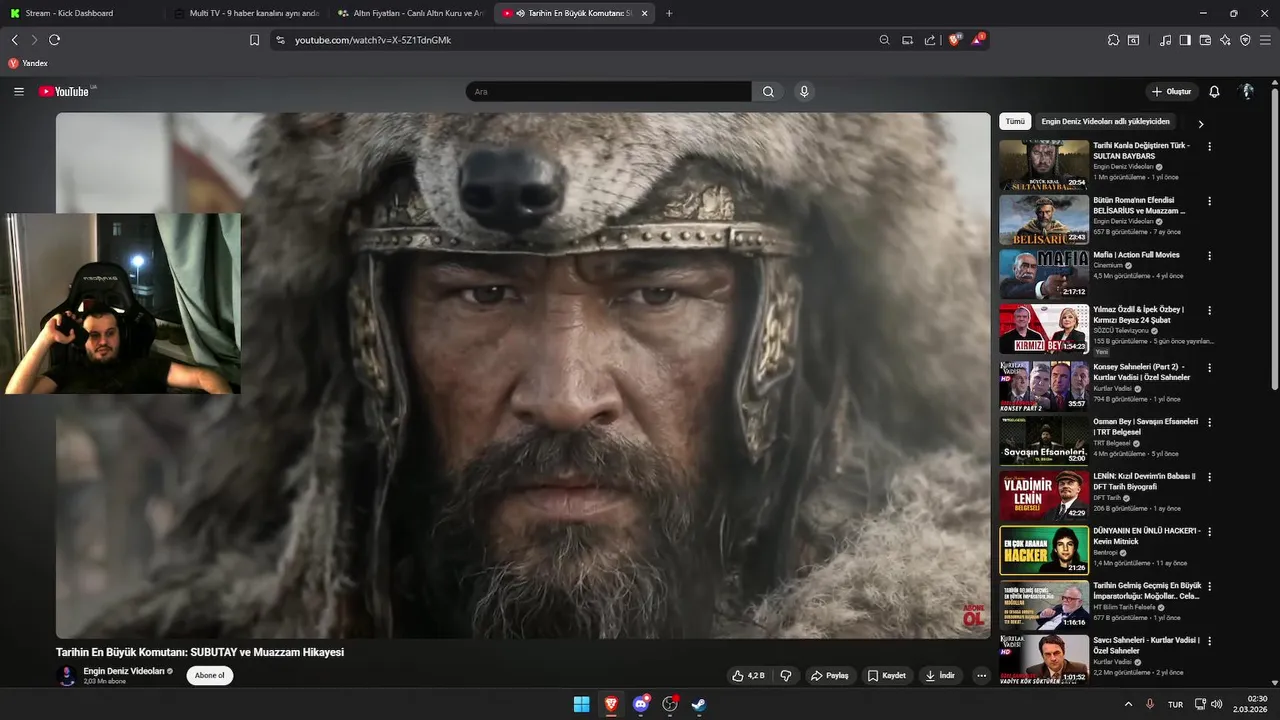Viewport: 1280px width, 720px height.
Task: Go to the YouTube home logo
Action: tap(66, 91)
